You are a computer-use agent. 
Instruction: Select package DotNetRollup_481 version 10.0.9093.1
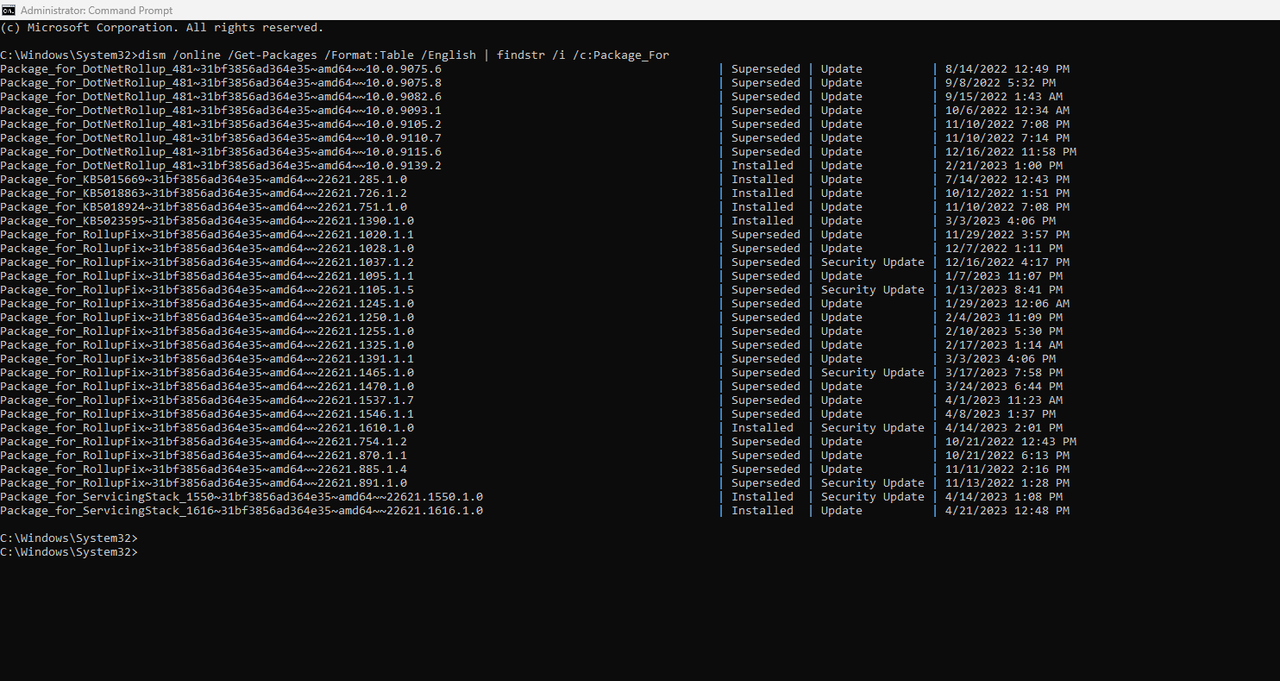221,111
